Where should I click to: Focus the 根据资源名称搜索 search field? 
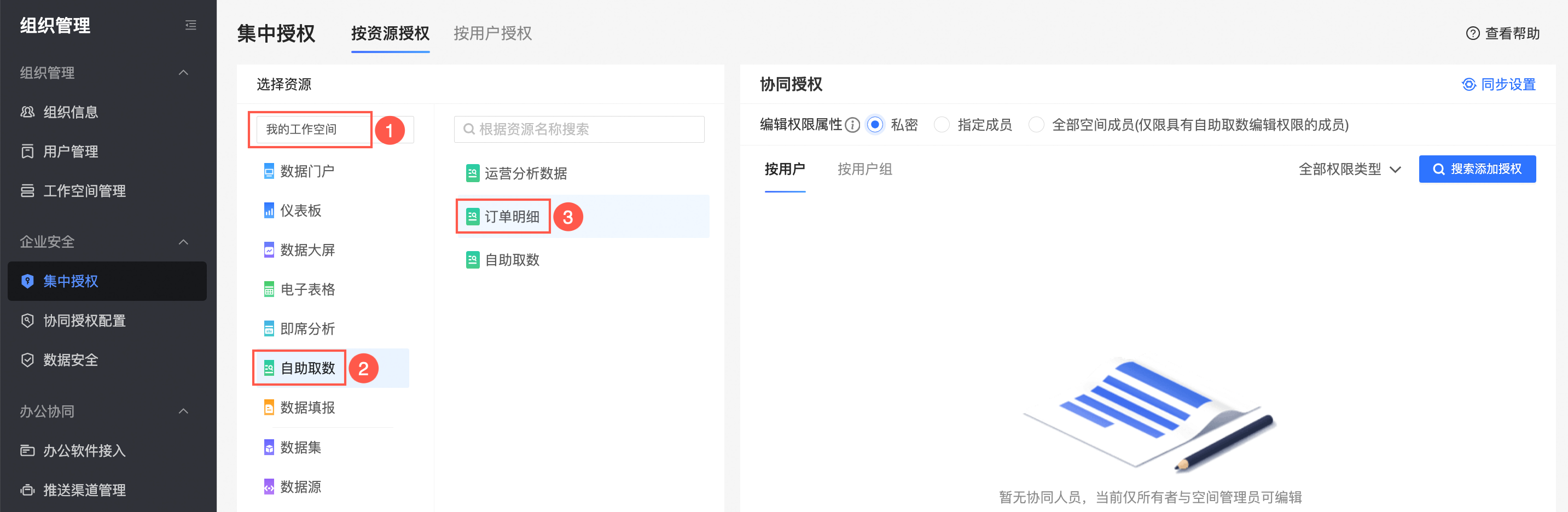tap(579, 129)
